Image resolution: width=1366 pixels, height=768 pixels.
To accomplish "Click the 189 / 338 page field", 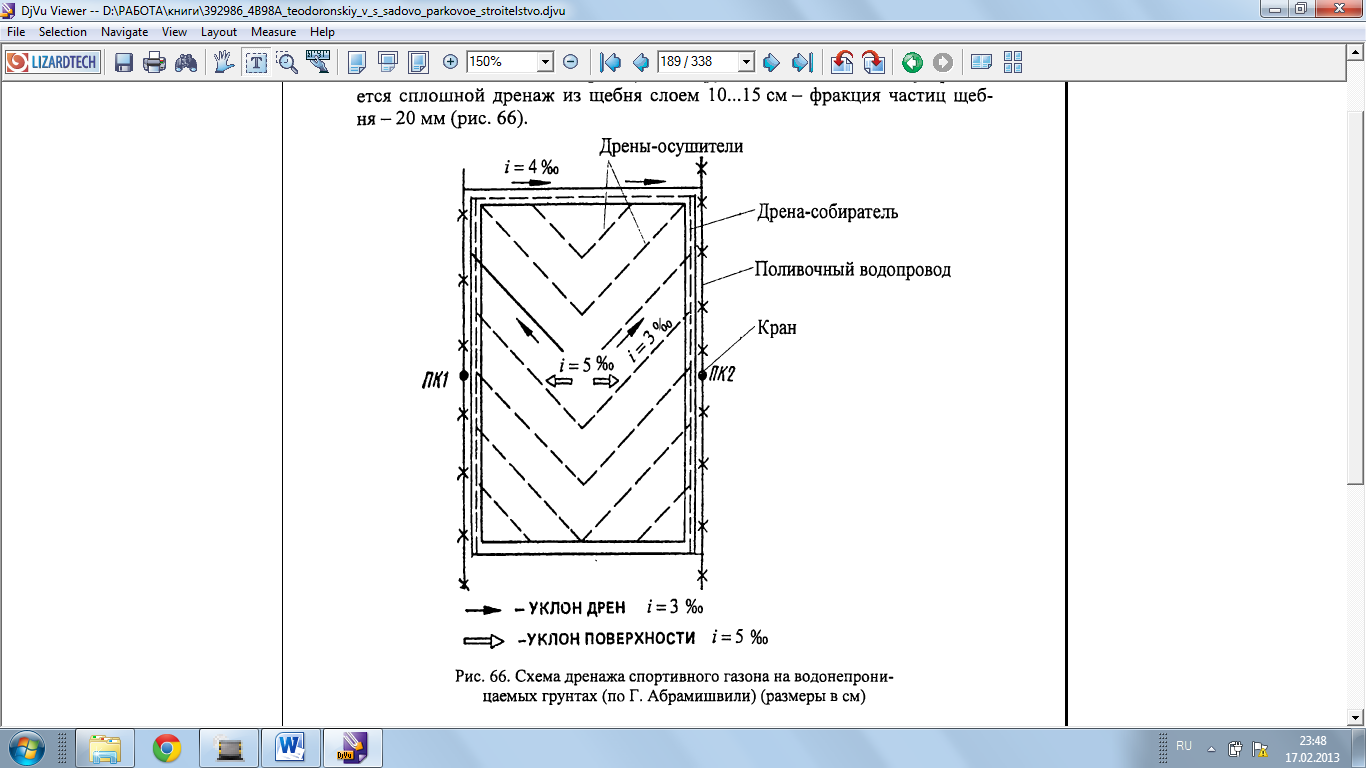I will coord(697,62).
